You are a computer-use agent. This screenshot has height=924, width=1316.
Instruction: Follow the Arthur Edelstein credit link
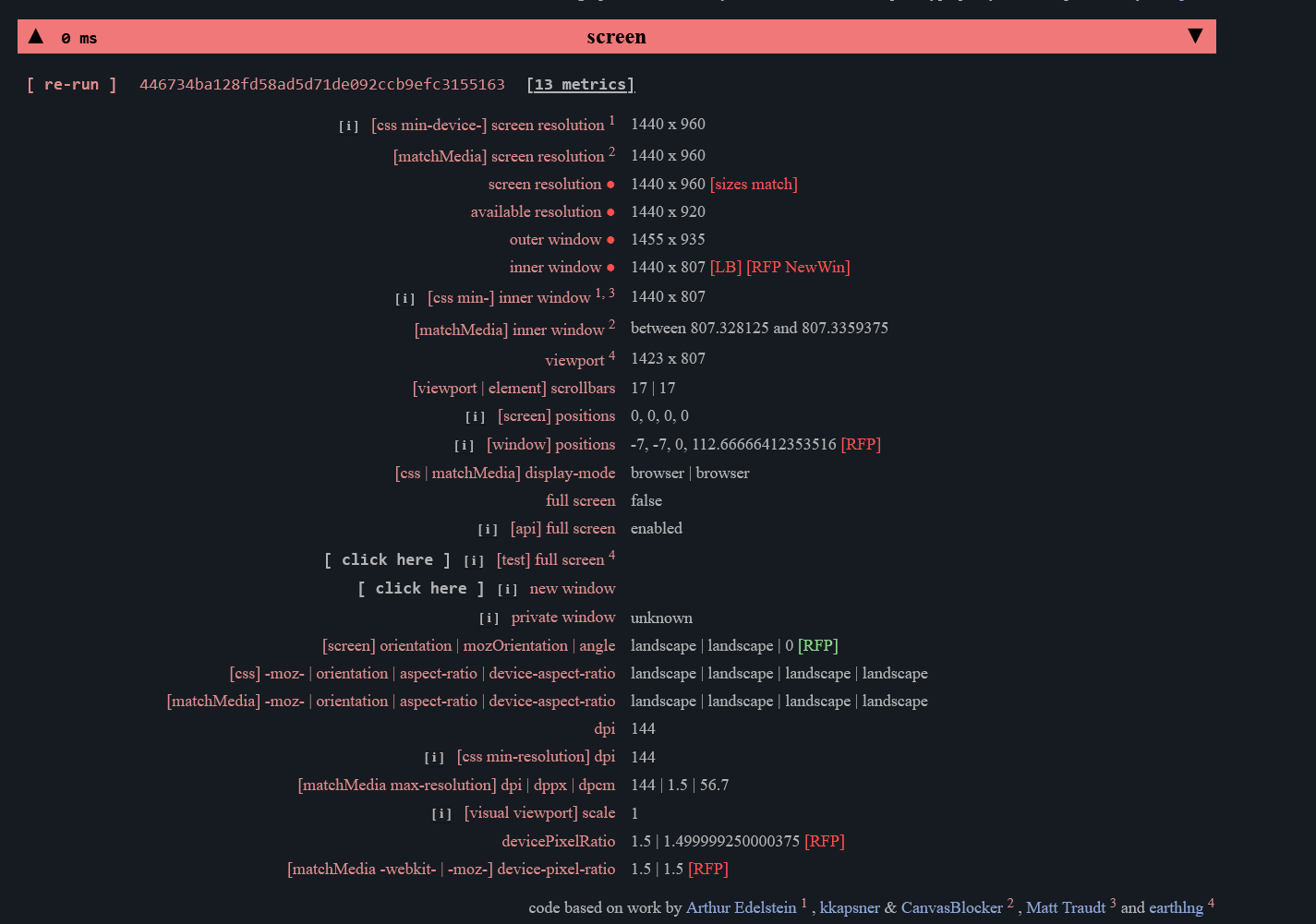[x=741, y=907]
